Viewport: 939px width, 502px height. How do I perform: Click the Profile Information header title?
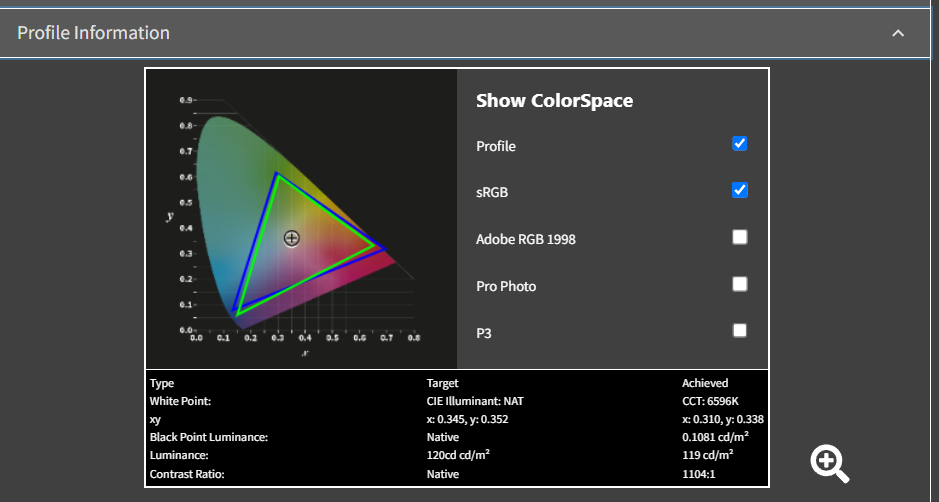[x=94, y=33]
